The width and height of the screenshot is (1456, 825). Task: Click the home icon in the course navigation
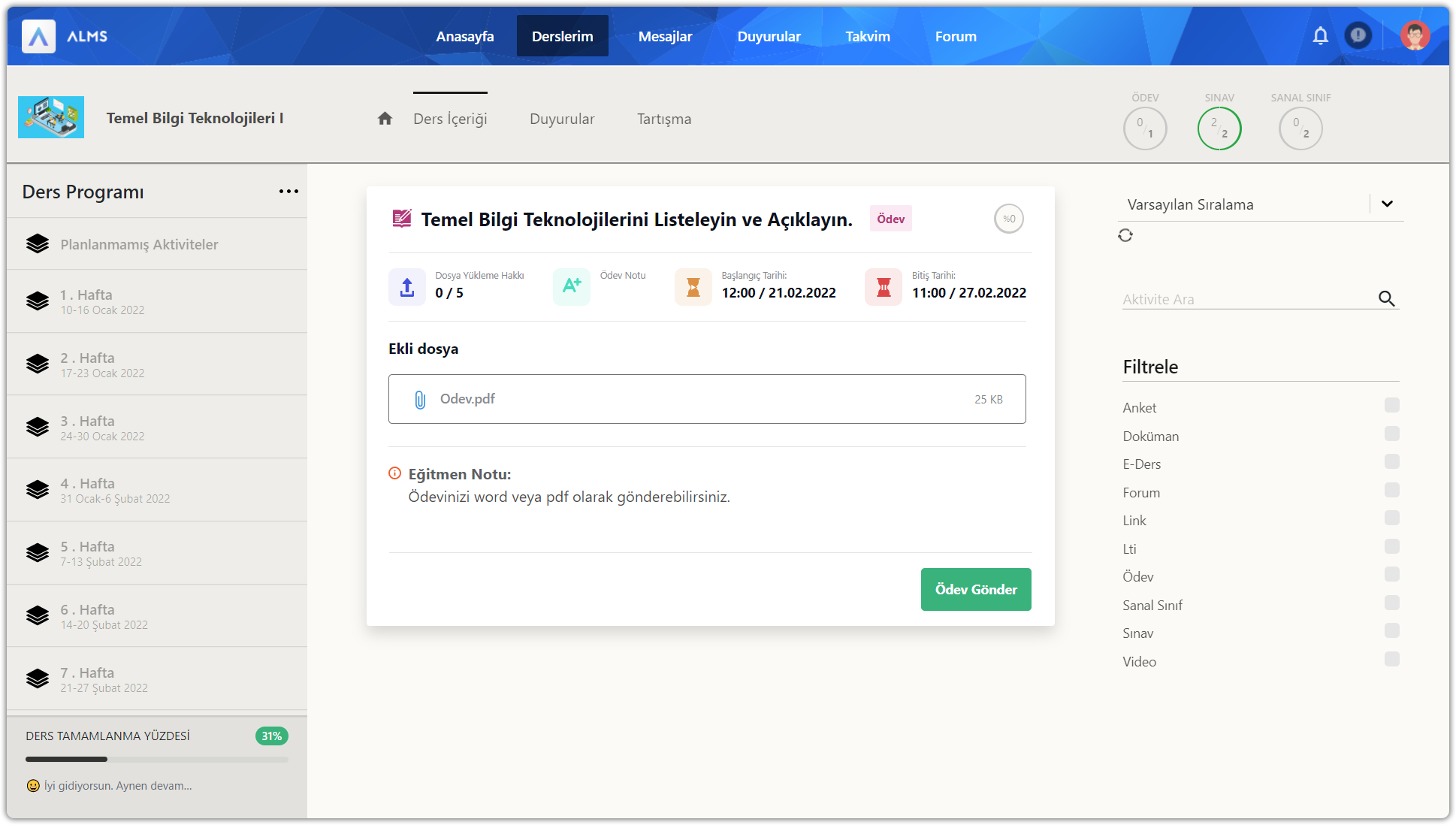(385, 119)
